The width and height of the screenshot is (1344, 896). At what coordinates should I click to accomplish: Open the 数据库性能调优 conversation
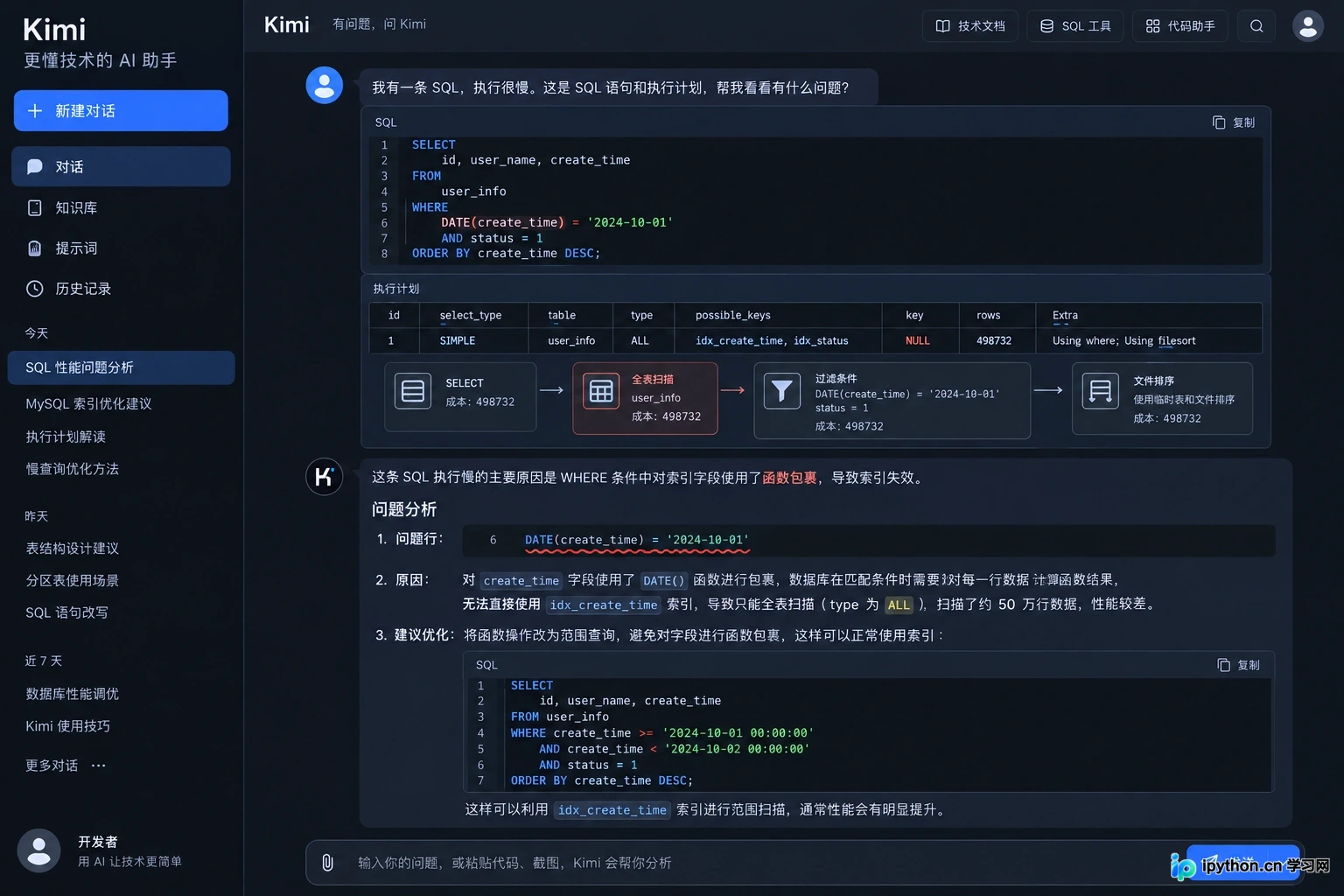click(73, 694)
